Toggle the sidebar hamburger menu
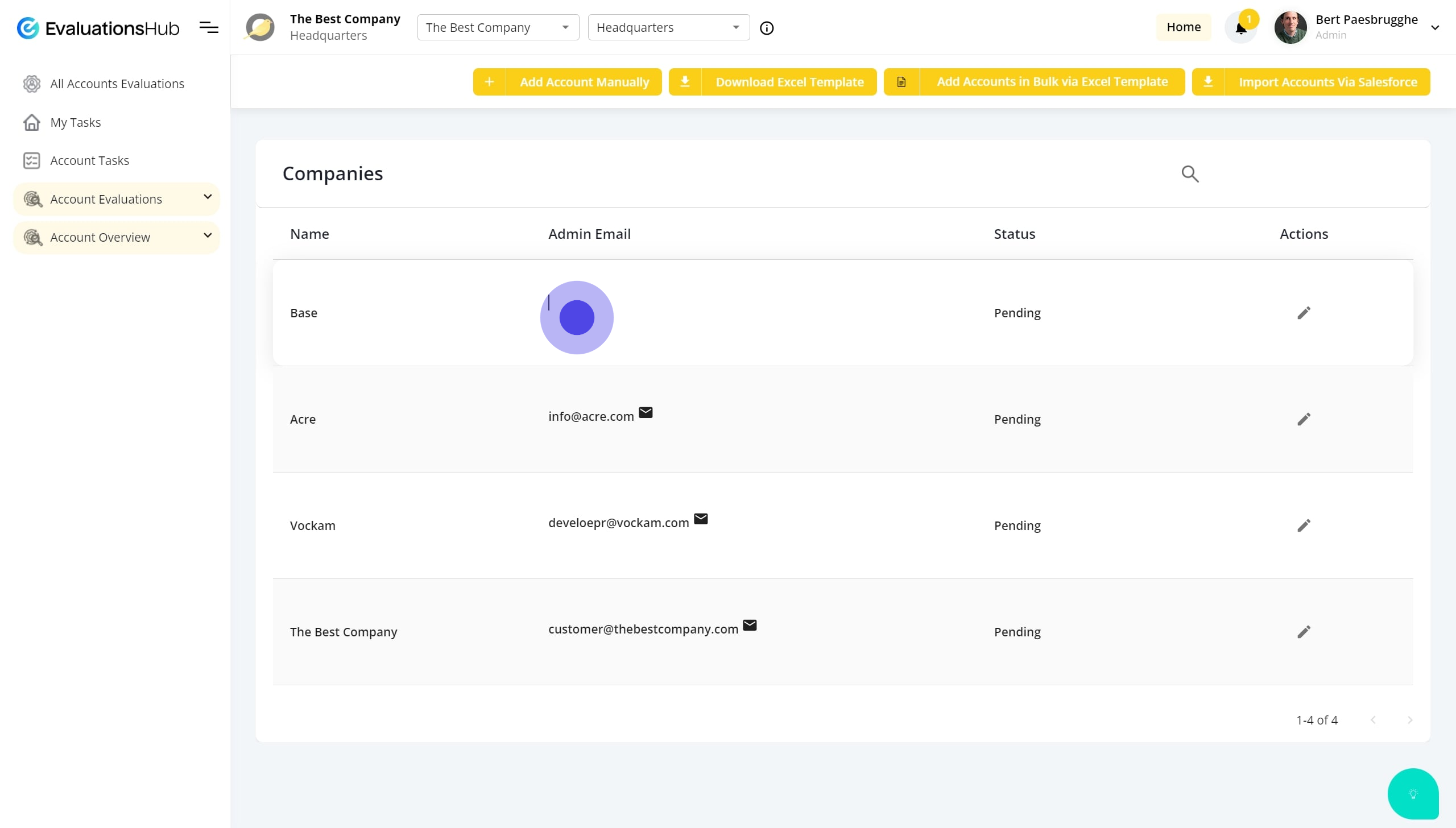This screenshot has height=828, width=1456. pos(209,27)
